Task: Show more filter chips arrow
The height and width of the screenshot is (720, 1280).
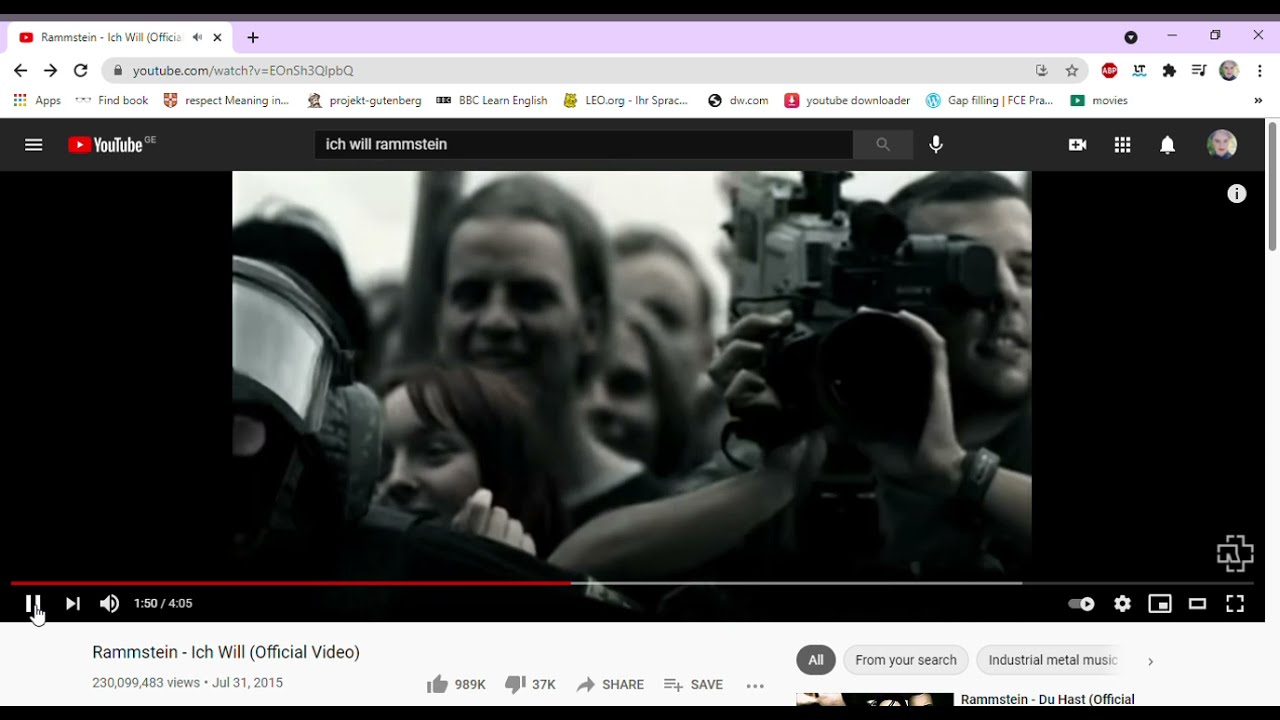Action: coord(1150,661)
